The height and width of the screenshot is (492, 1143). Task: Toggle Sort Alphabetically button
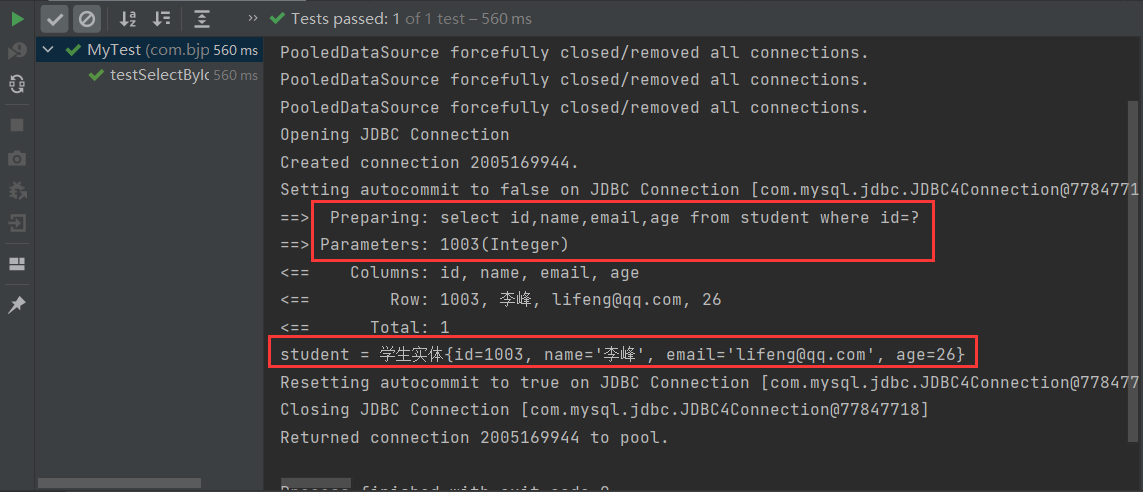click(x=128, y=18)
